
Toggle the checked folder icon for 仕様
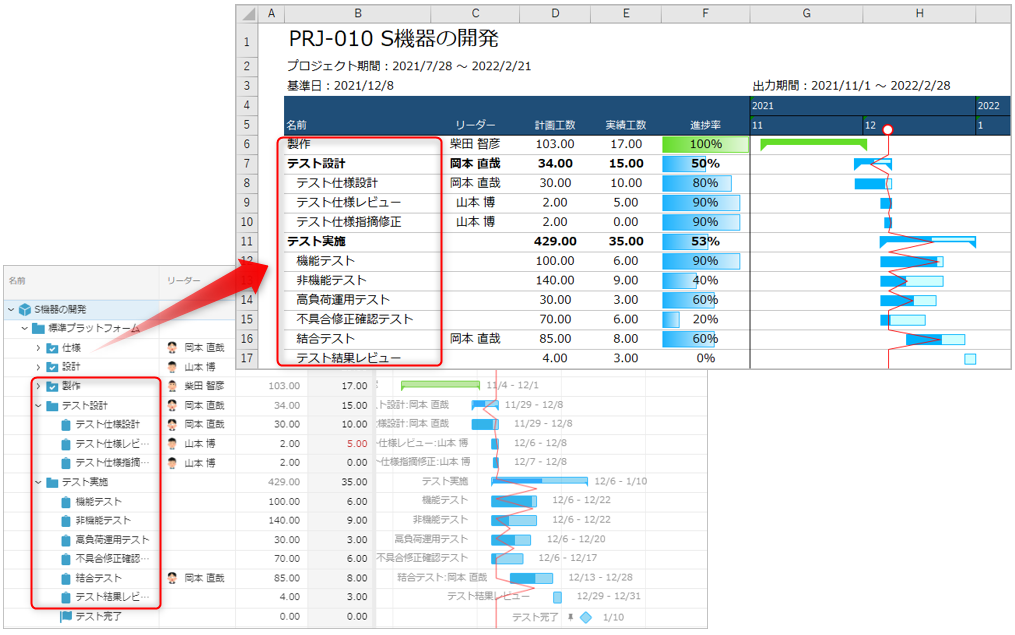pyautogui.click(x=52, y=348)
